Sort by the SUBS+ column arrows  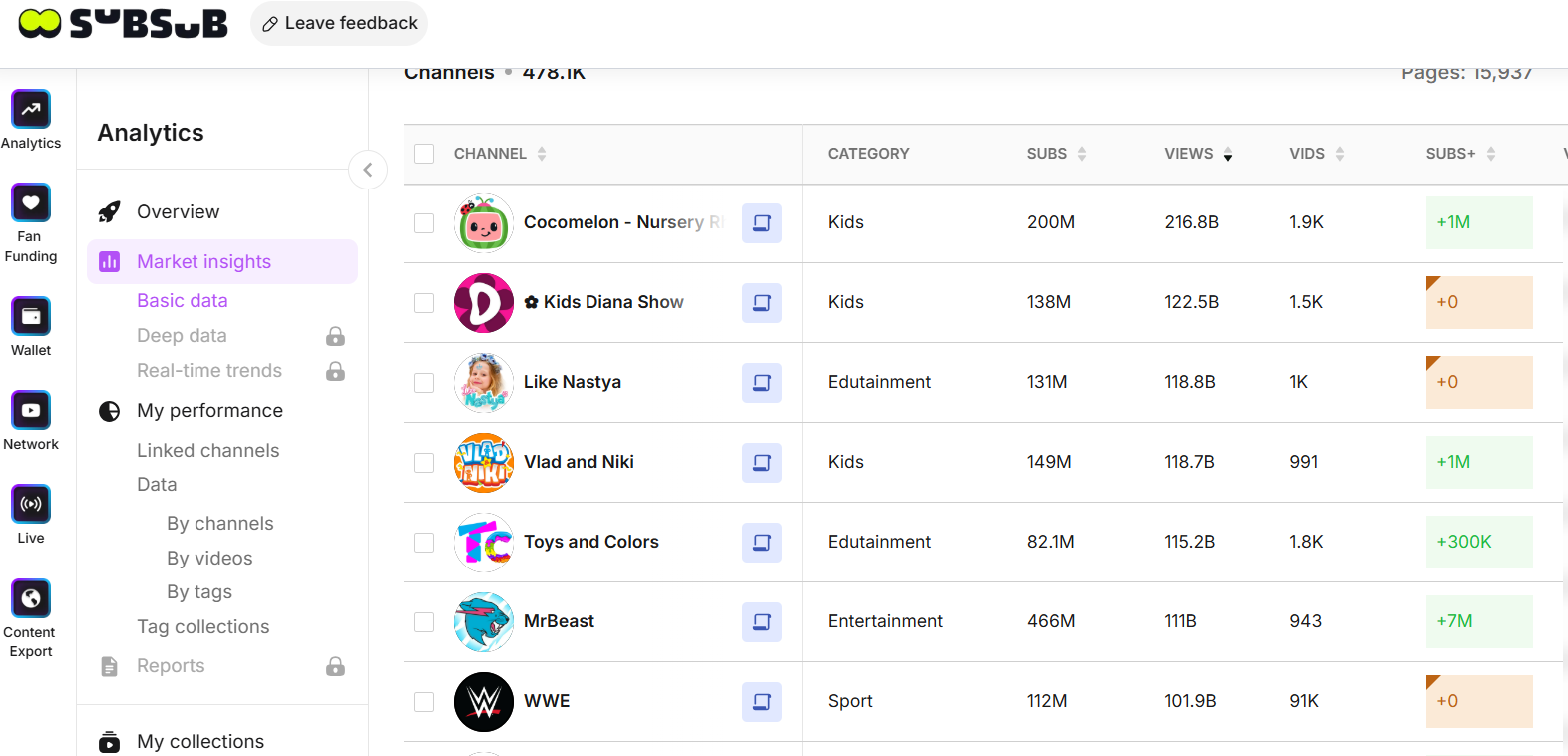pos(1491,154)
